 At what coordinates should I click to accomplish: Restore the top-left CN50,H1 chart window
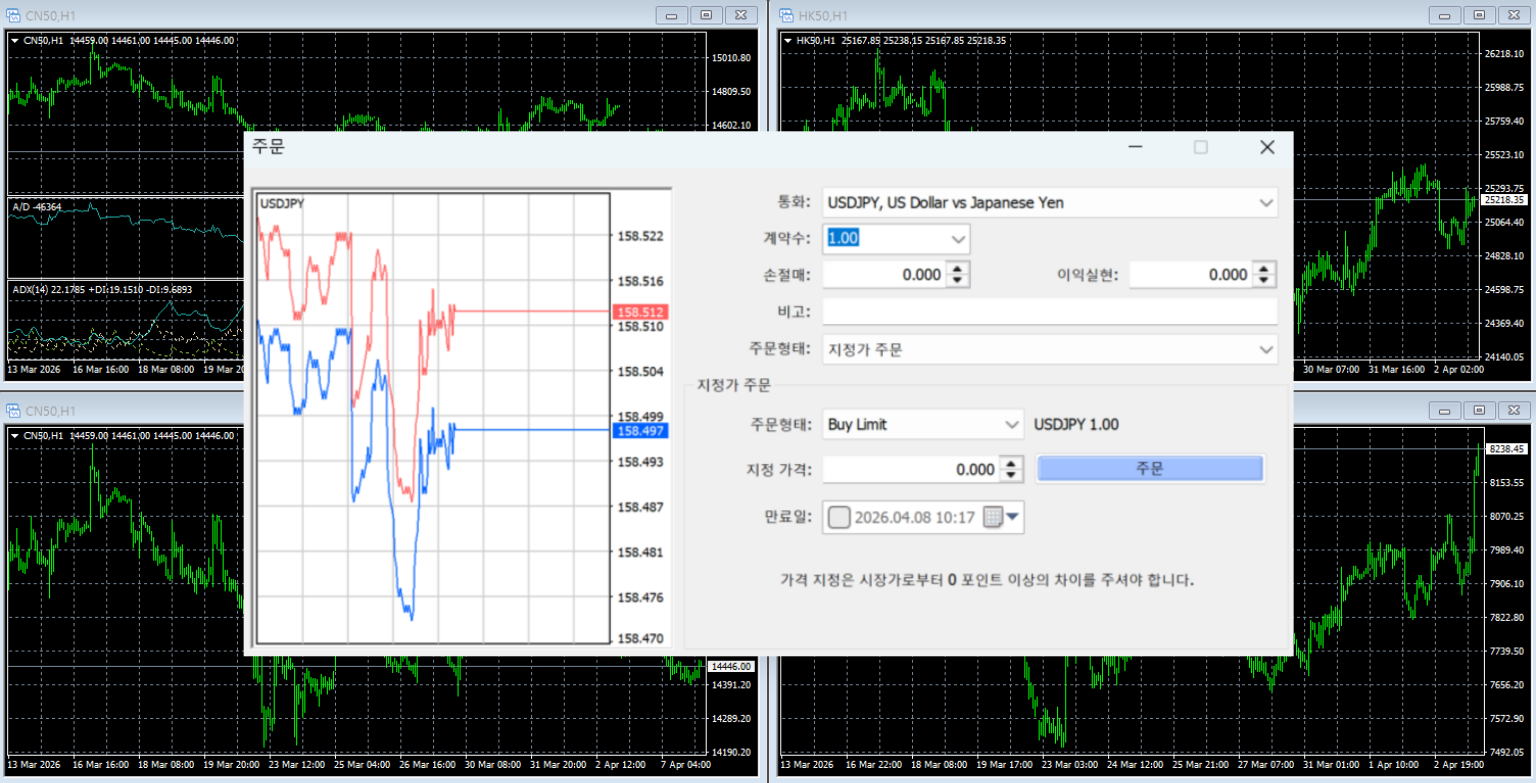click(x=706, y=15)
